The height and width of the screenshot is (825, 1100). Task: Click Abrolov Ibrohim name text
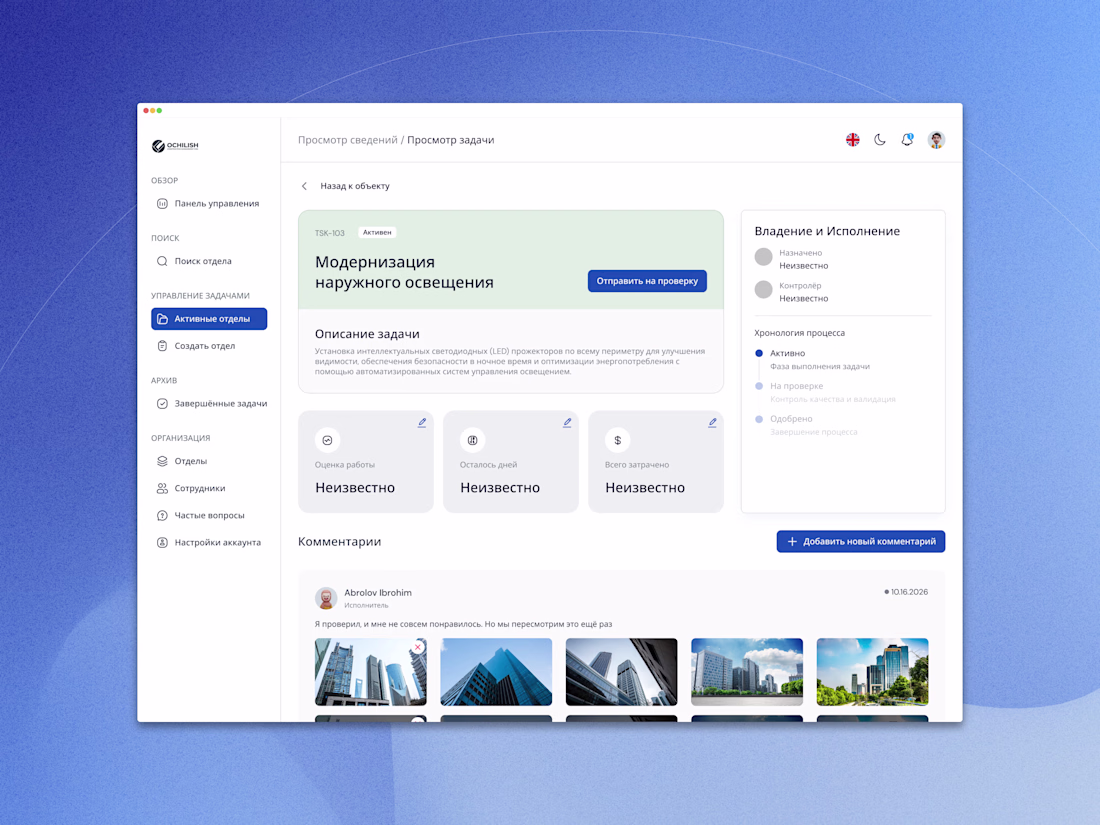tap(377, 592)
